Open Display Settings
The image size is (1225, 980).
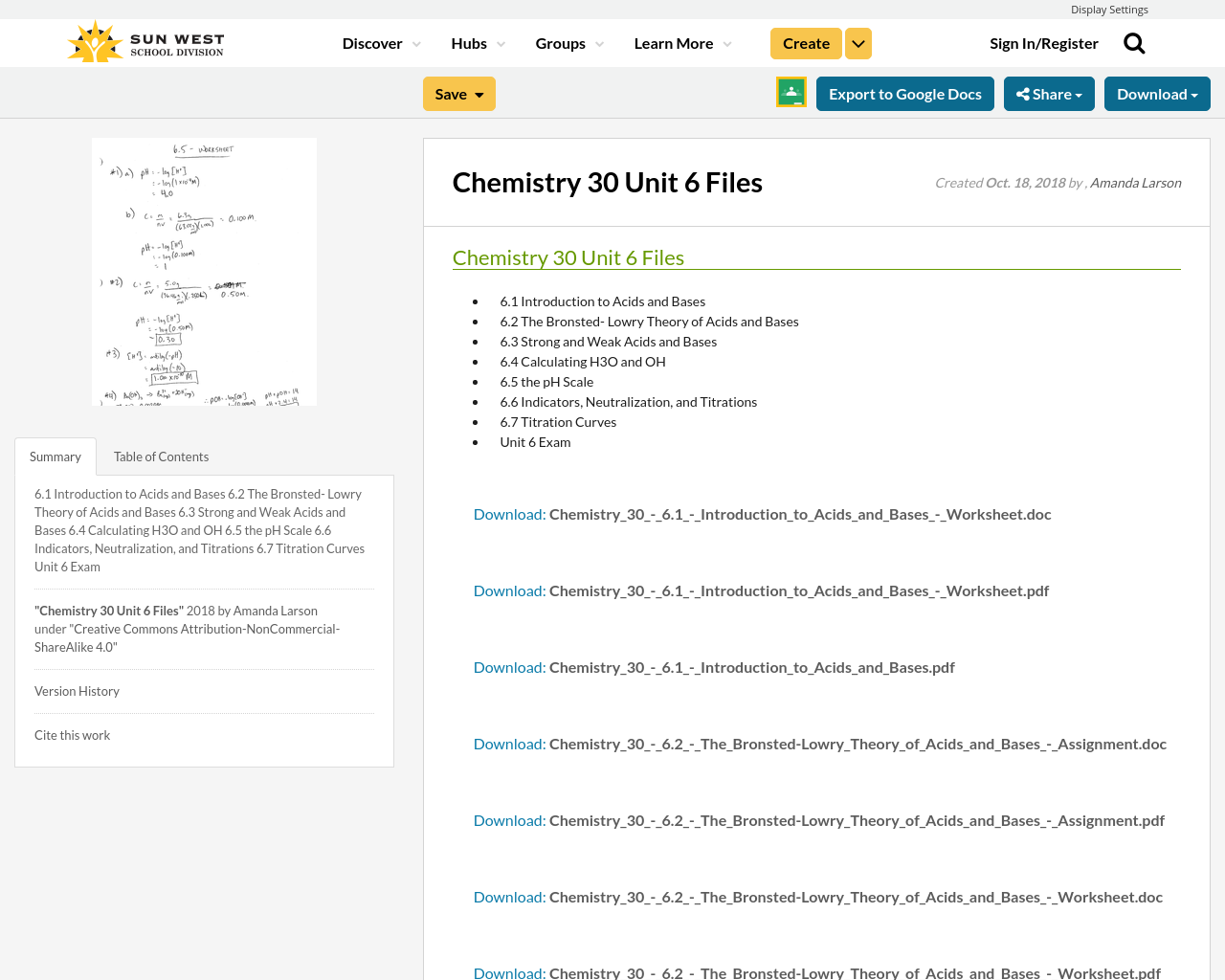click(x=1109, y=8)
